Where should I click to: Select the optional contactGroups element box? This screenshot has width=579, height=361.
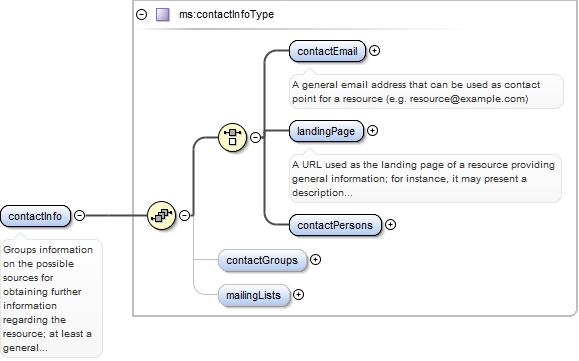[x=262, y=260]
